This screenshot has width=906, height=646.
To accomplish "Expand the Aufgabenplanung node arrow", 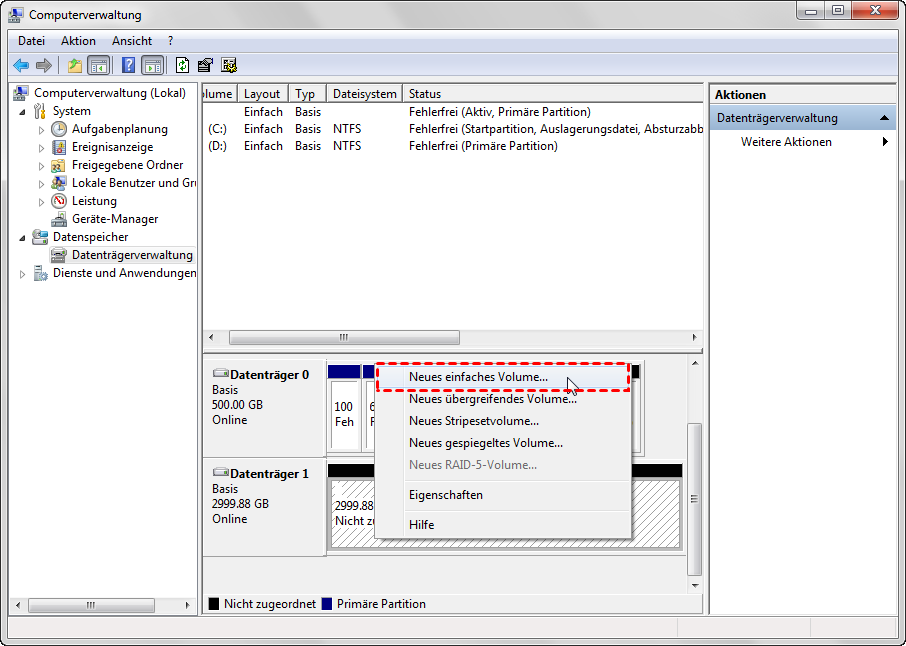I will (41, 130).
